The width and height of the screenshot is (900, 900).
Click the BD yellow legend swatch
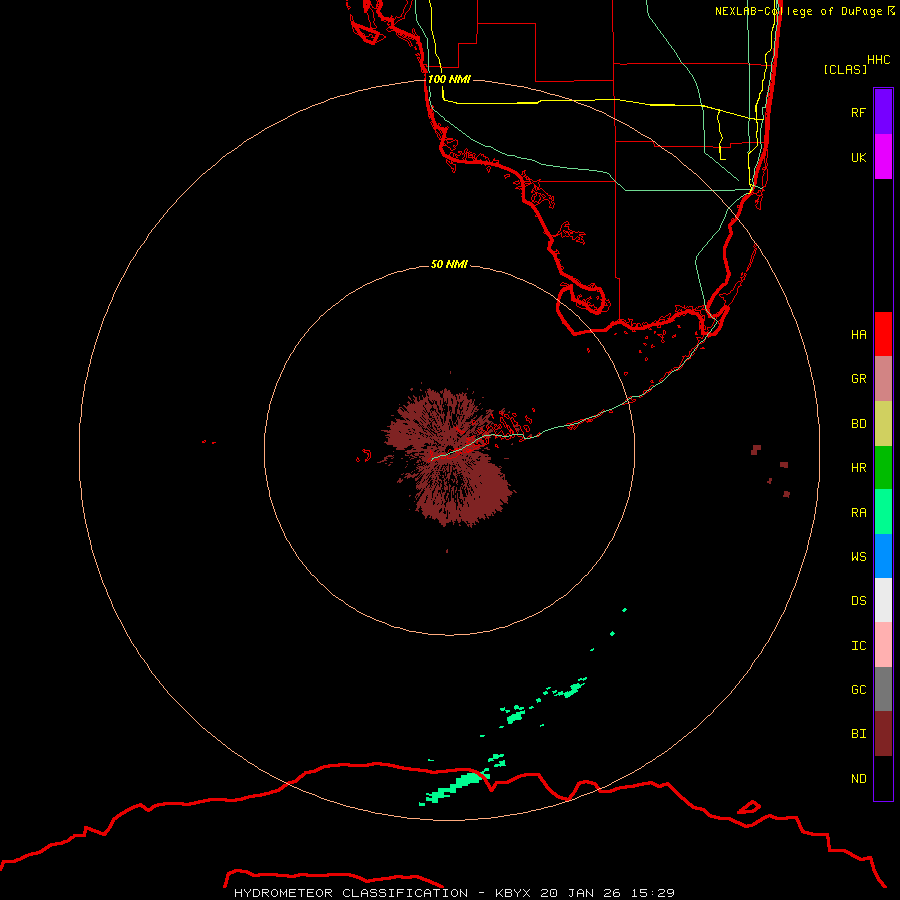[x=883, y=424]
